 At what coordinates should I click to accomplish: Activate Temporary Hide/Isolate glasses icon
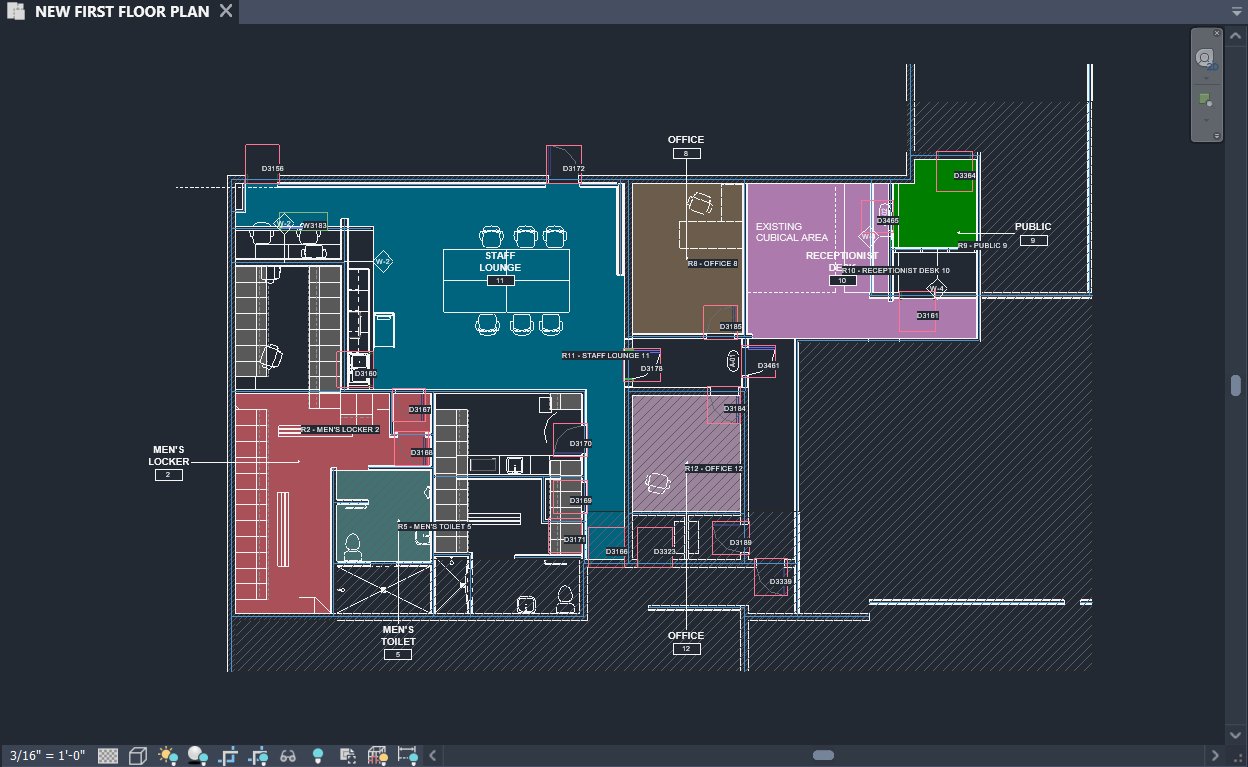[x=289, y=755]
